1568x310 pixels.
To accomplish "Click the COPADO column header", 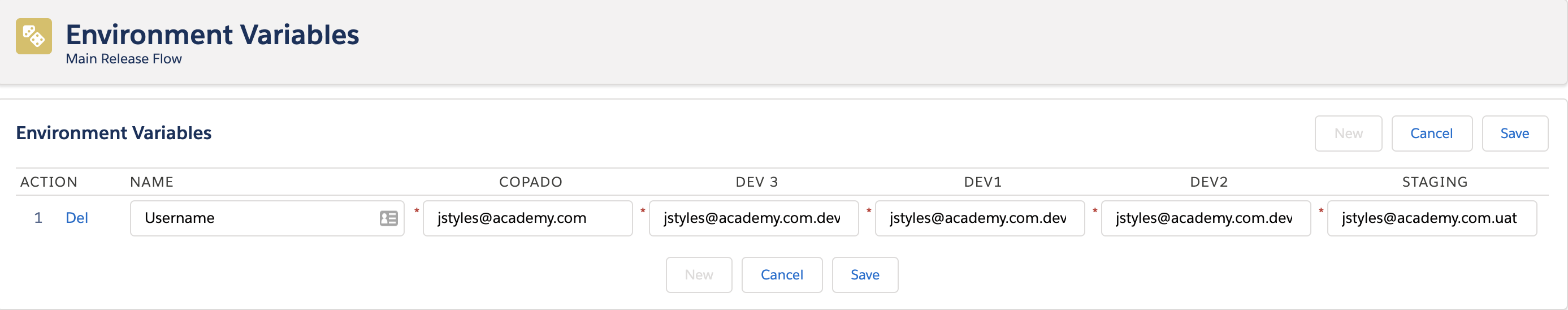I will (531, 182).
